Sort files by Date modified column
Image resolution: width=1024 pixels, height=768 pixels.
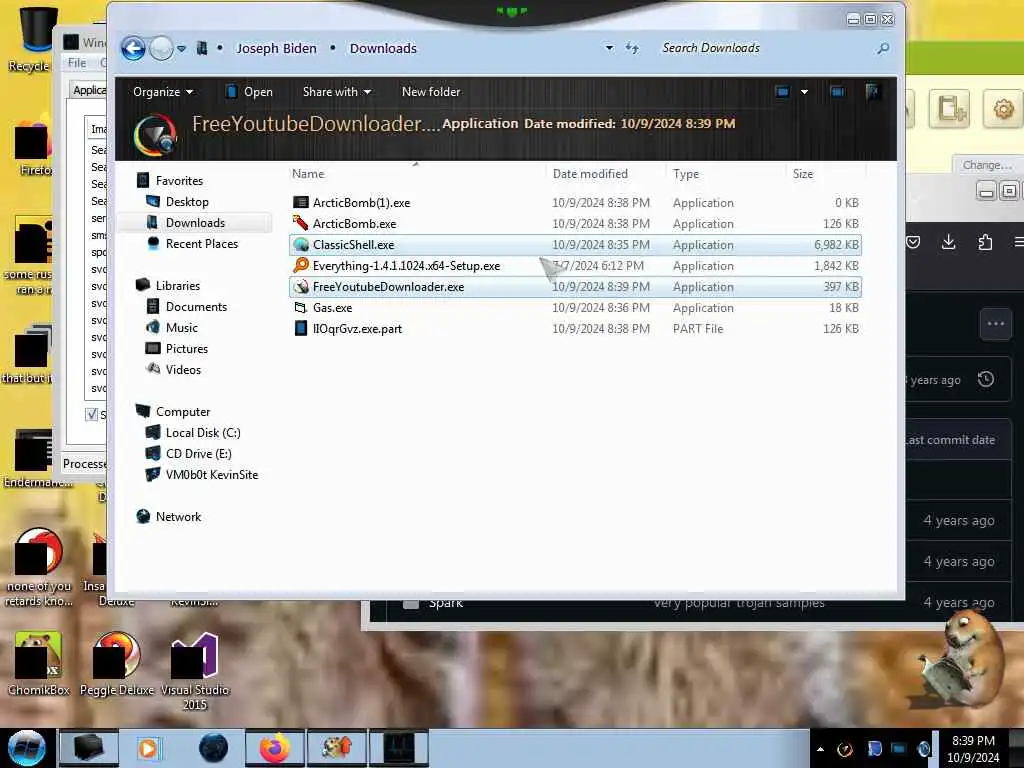pyautogui.click(x=606, y=174)
